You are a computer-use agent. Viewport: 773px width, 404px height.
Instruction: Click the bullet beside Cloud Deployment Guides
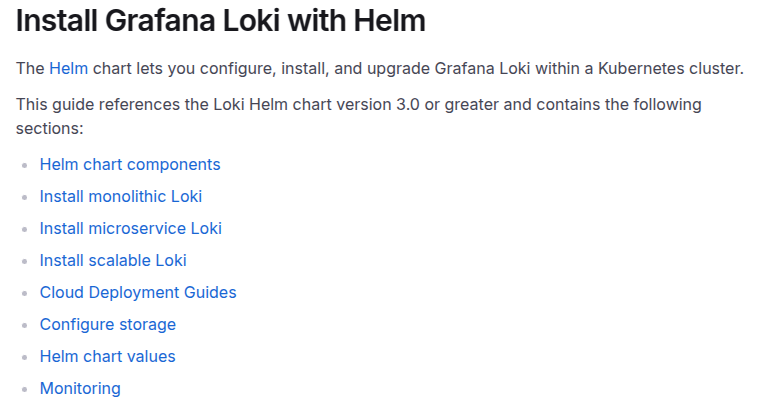coord(24,293)
